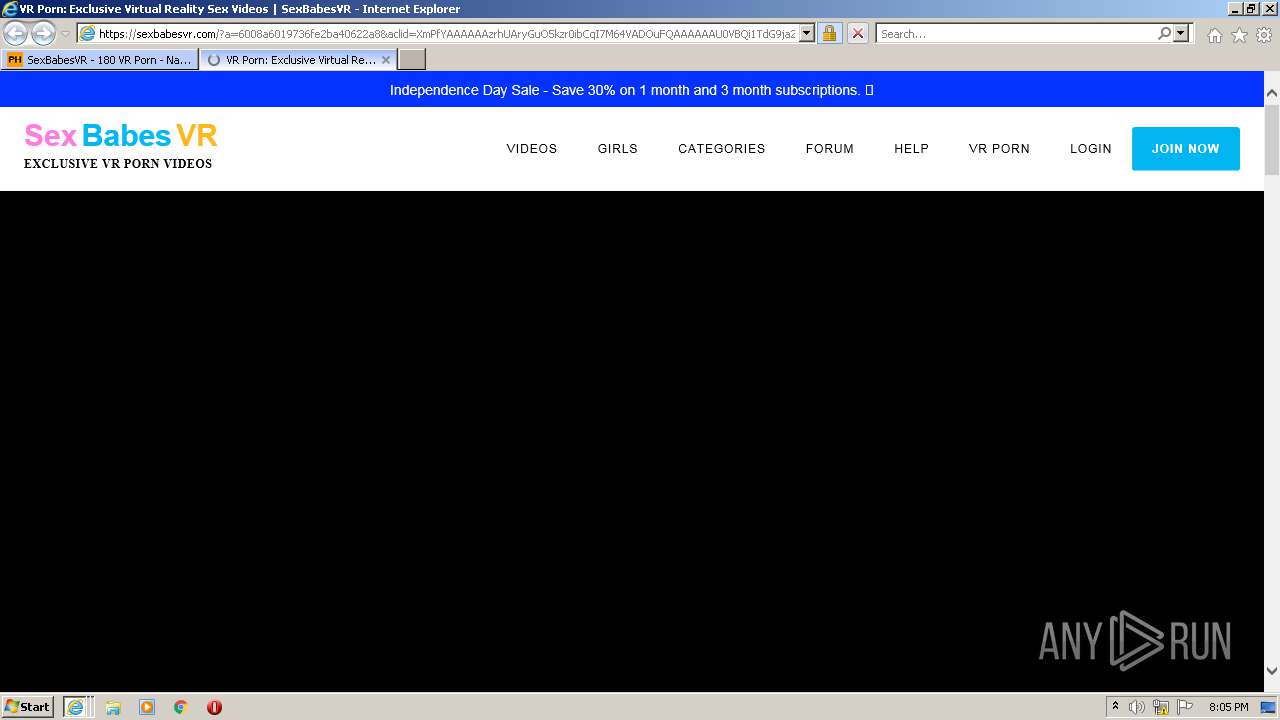Screen dimensions: 1280x720
Task: Open the media player taskbar icon
Action: coord(147,707)
